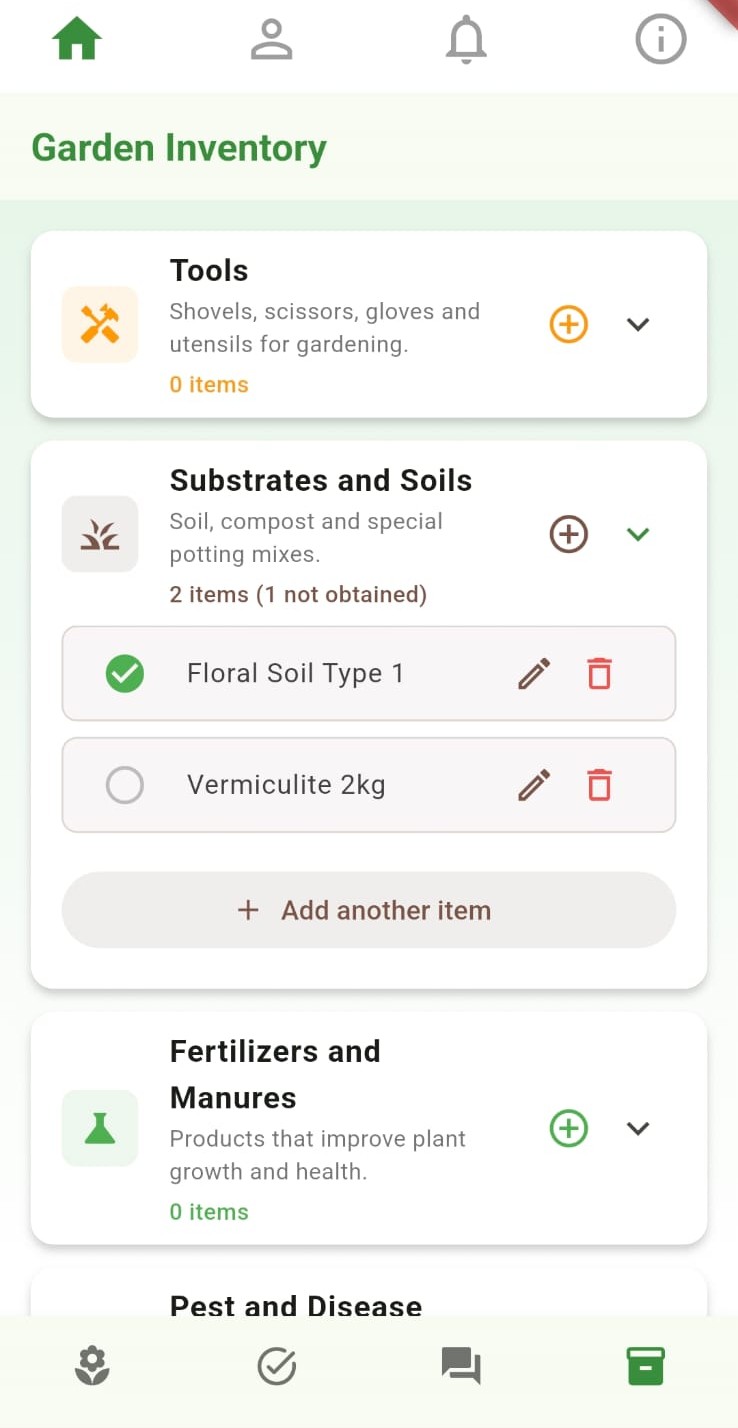Mark Vermiculite 2kg as obtained
Image resolution: width=738 pixels, height=1428 pixels.
pos(125,785)
